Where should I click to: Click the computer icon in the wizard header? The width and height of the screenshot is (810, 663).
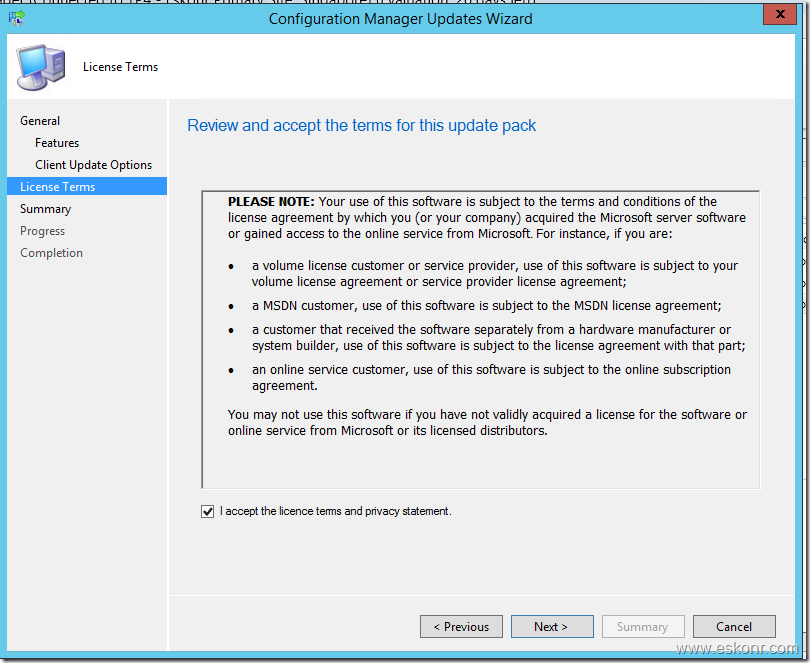[40, 67]
